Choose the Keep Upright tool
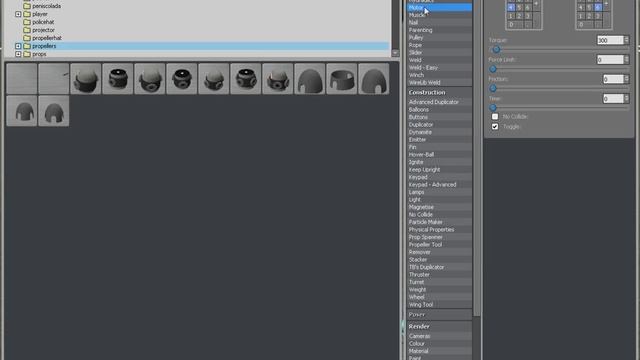The width and height of the screenshot is (640, 360). [439, 169]
